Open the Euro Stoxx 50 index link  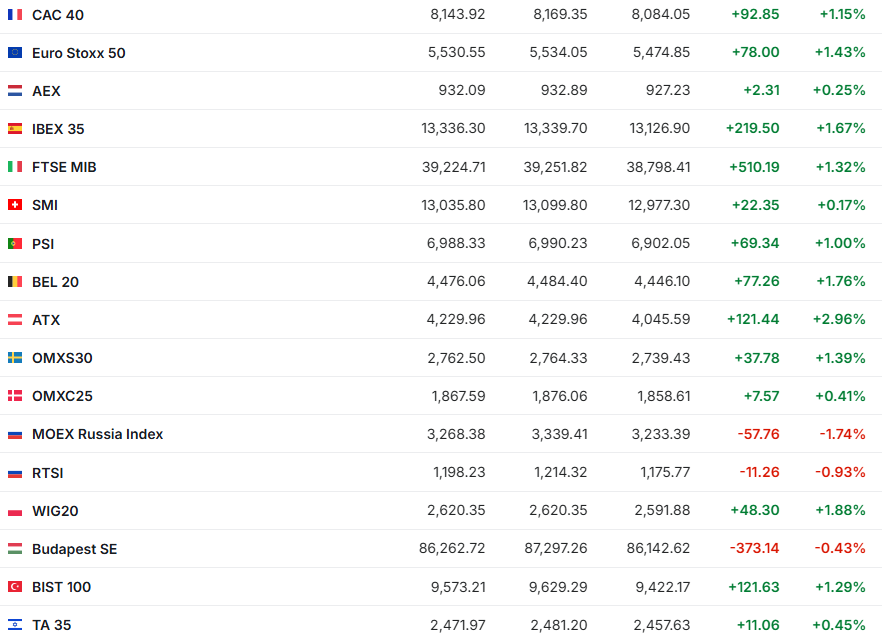click(78, 53)
